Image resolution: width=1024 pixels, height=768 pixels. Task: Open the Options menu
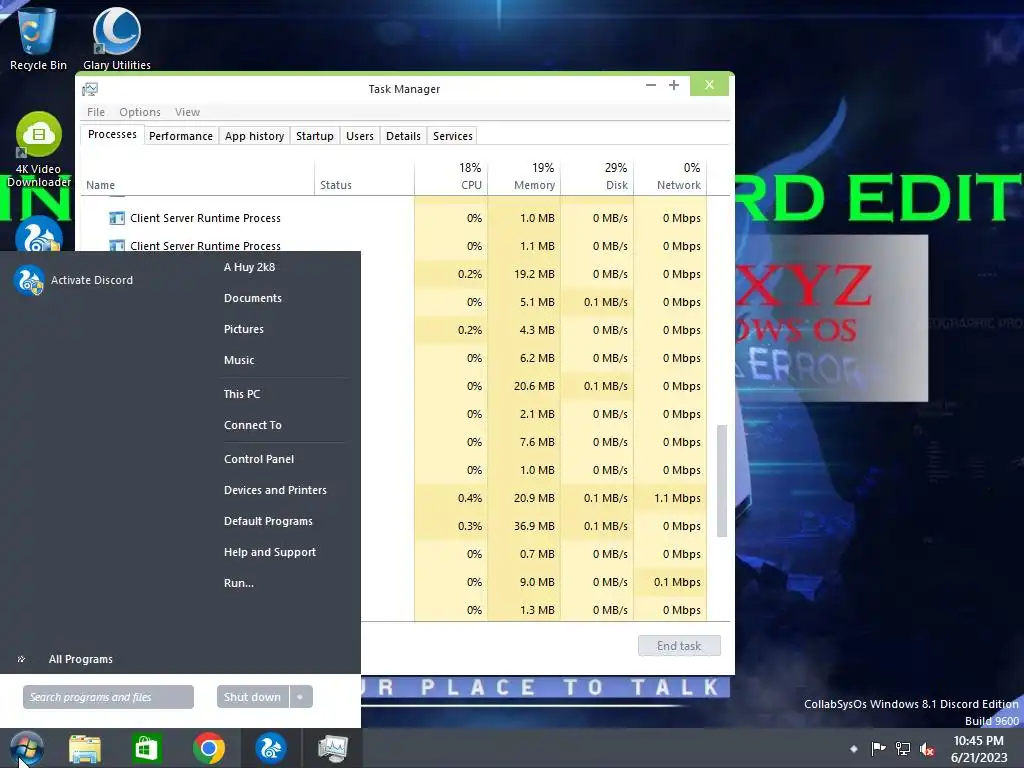tap(140, 112)
